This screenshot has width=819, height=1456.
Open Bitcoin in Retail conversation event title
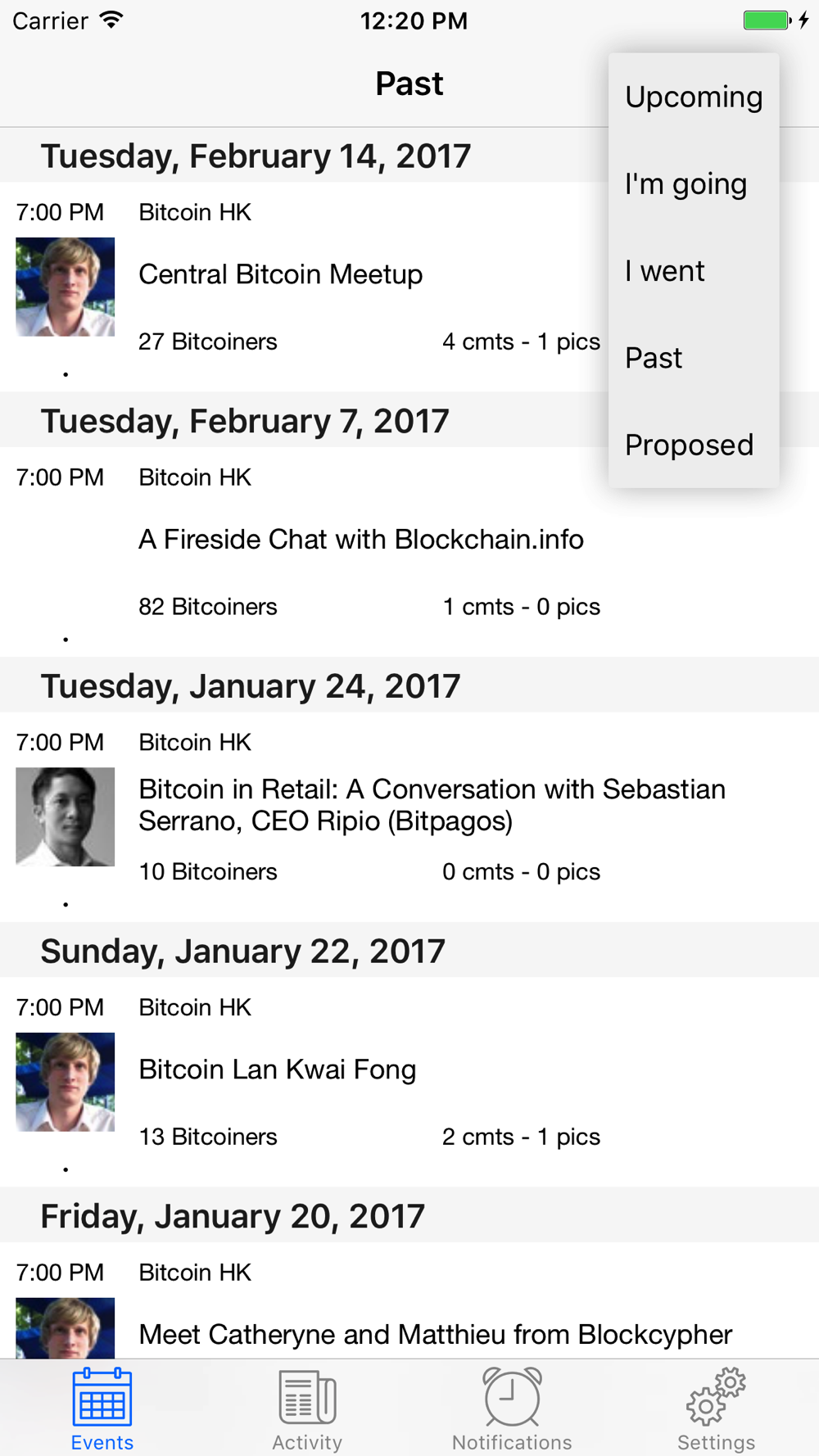click(x=432, y=805)
